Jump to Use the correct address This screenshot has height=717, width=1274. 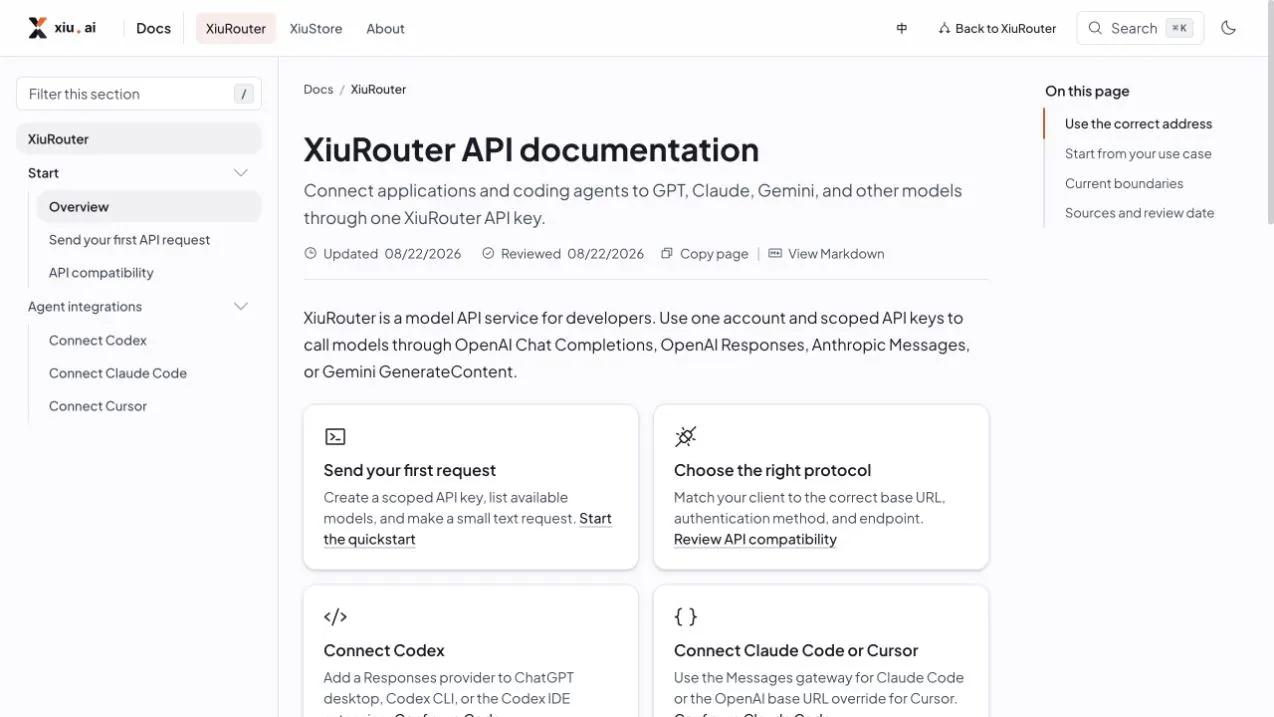click(x=1138, y=124)
